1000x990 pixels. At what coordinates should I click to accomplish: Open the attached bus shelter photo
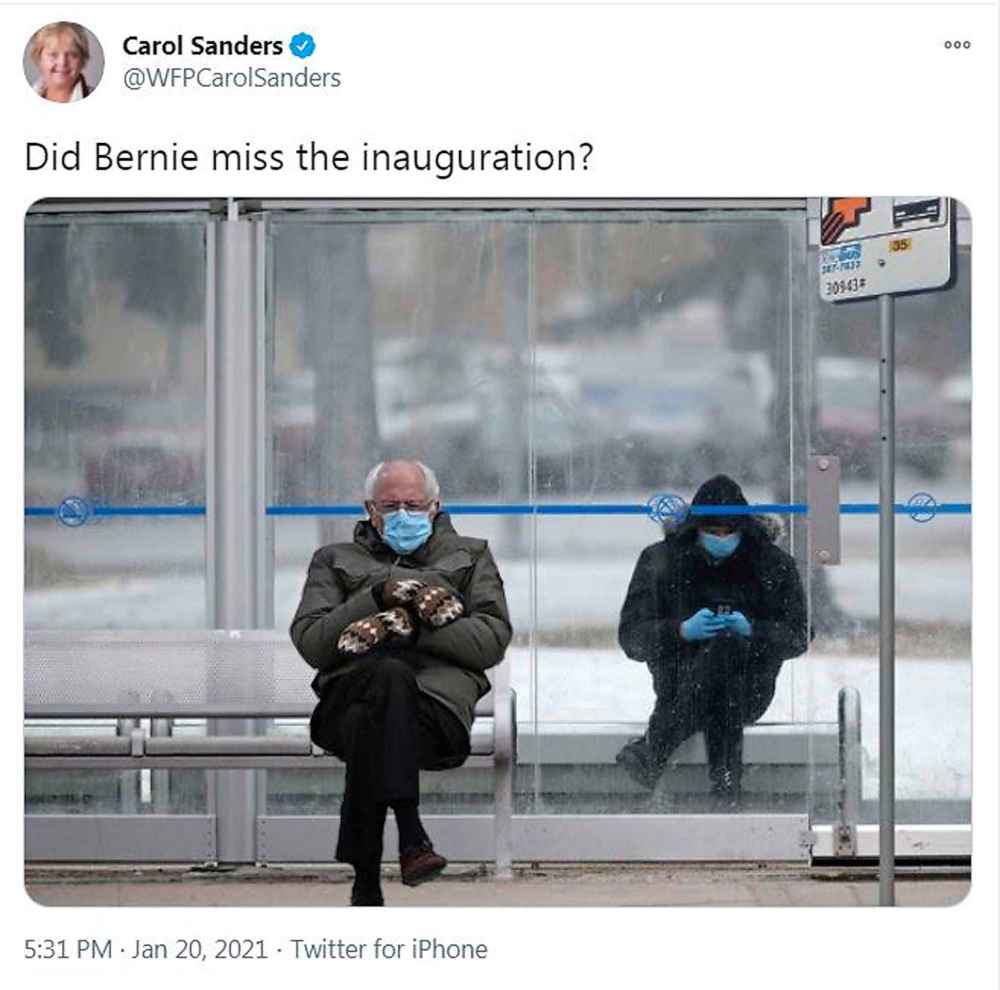497,551
